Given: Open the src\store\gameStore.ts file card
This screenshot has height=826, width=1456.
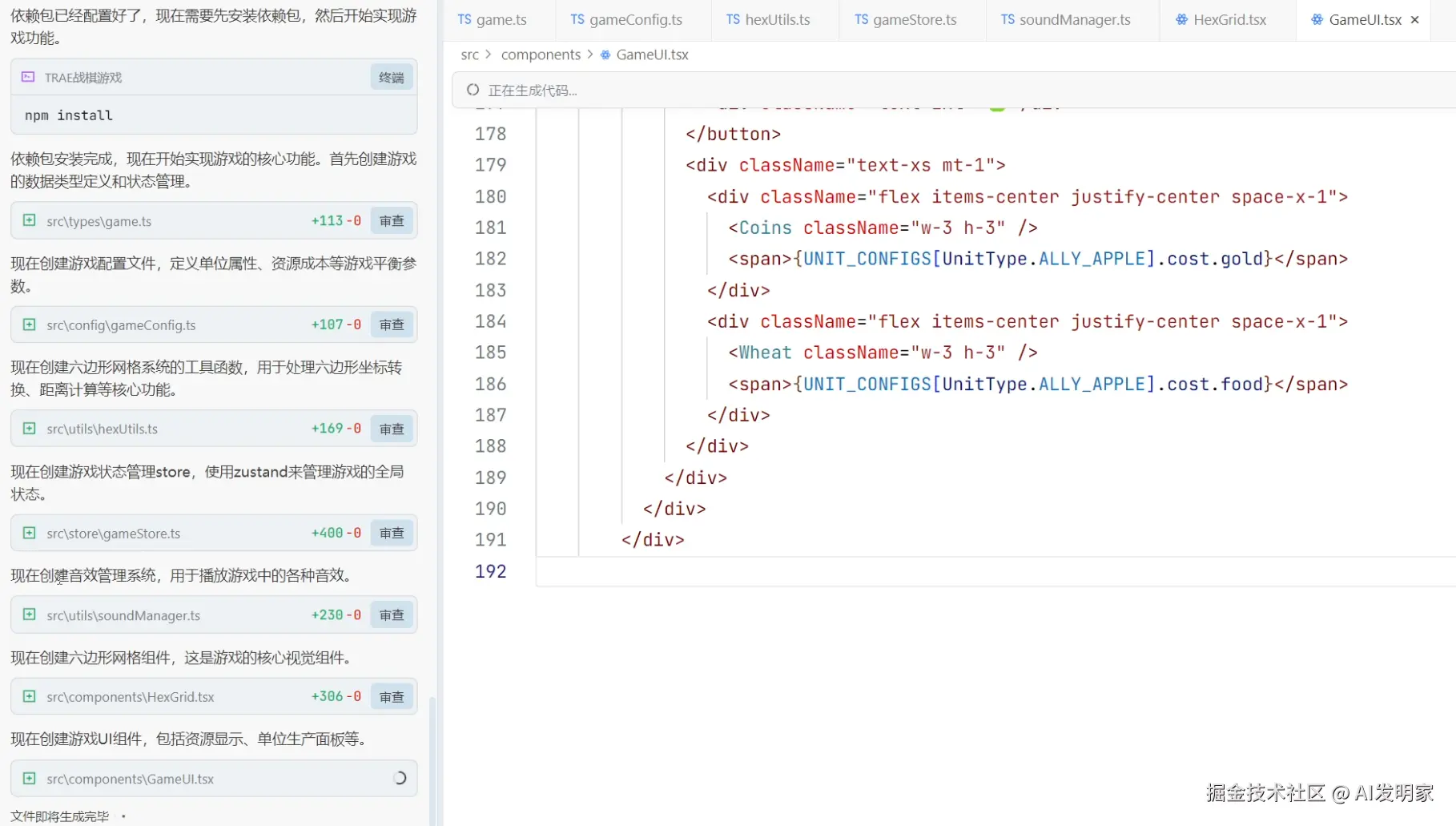Looking at the screenshot, I should pos(214,534).
